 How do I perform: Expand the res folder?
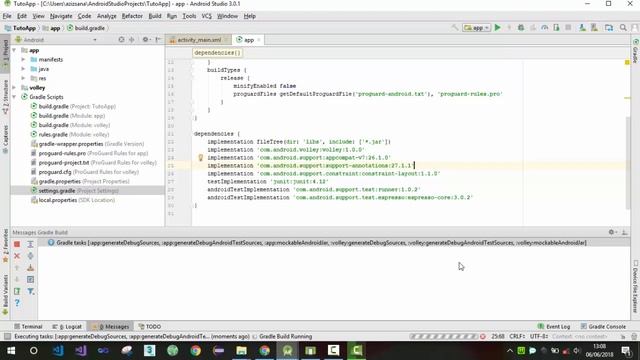coord(23,78)
